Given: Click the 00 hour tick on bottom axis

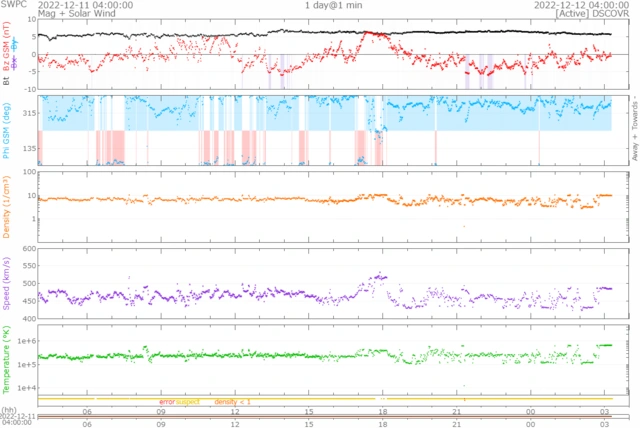Looking at the screenshot, I should [x=529, y=410].
